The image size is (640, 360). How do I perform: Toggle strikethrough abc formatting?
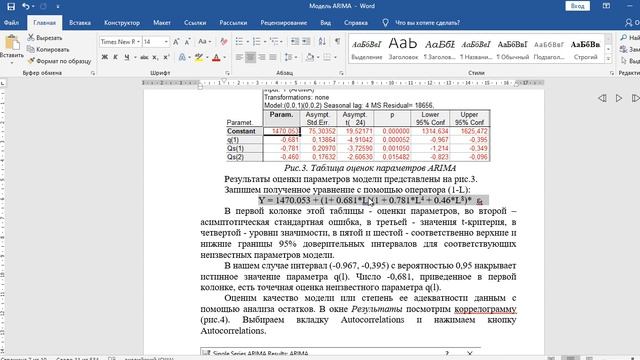click(x=144, y=57)
